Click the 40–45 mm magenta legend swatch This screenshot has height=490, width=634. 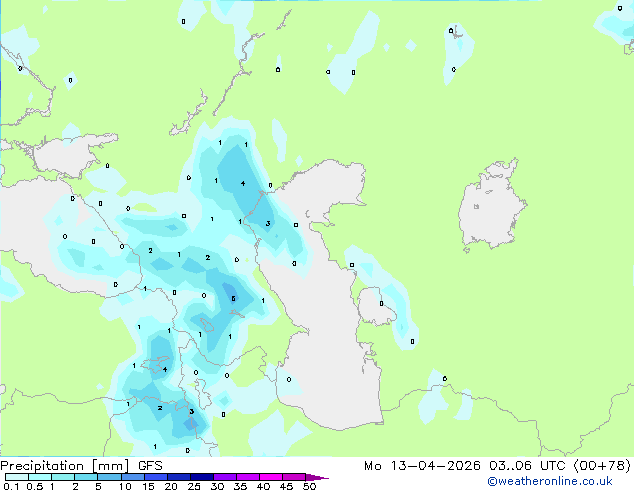coord(271,477)
